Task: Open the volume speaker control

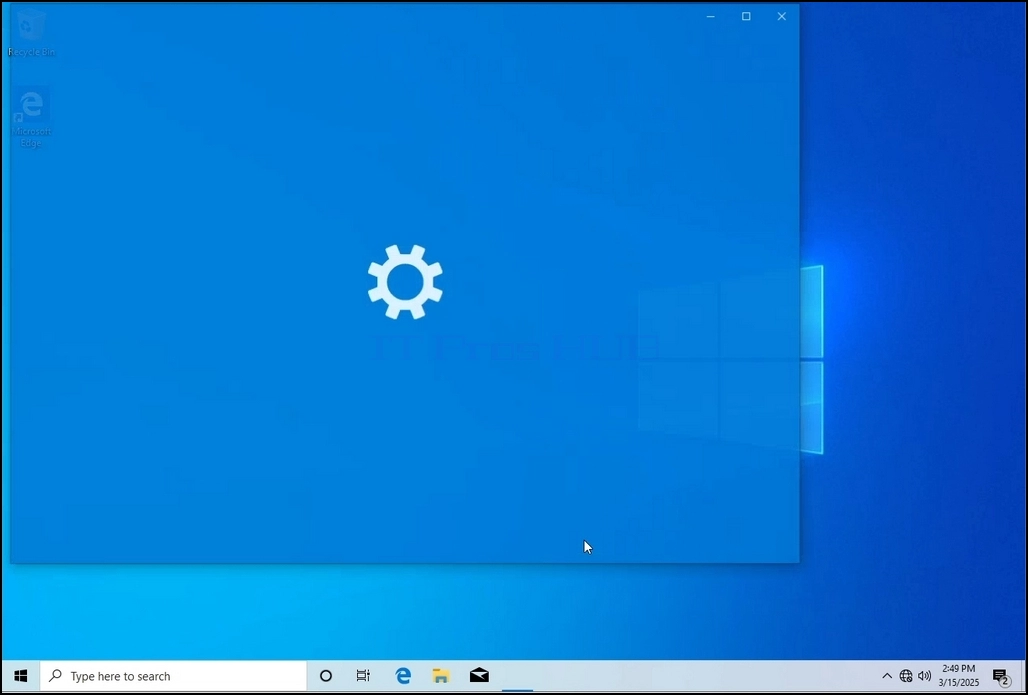Action: point(924,675)
